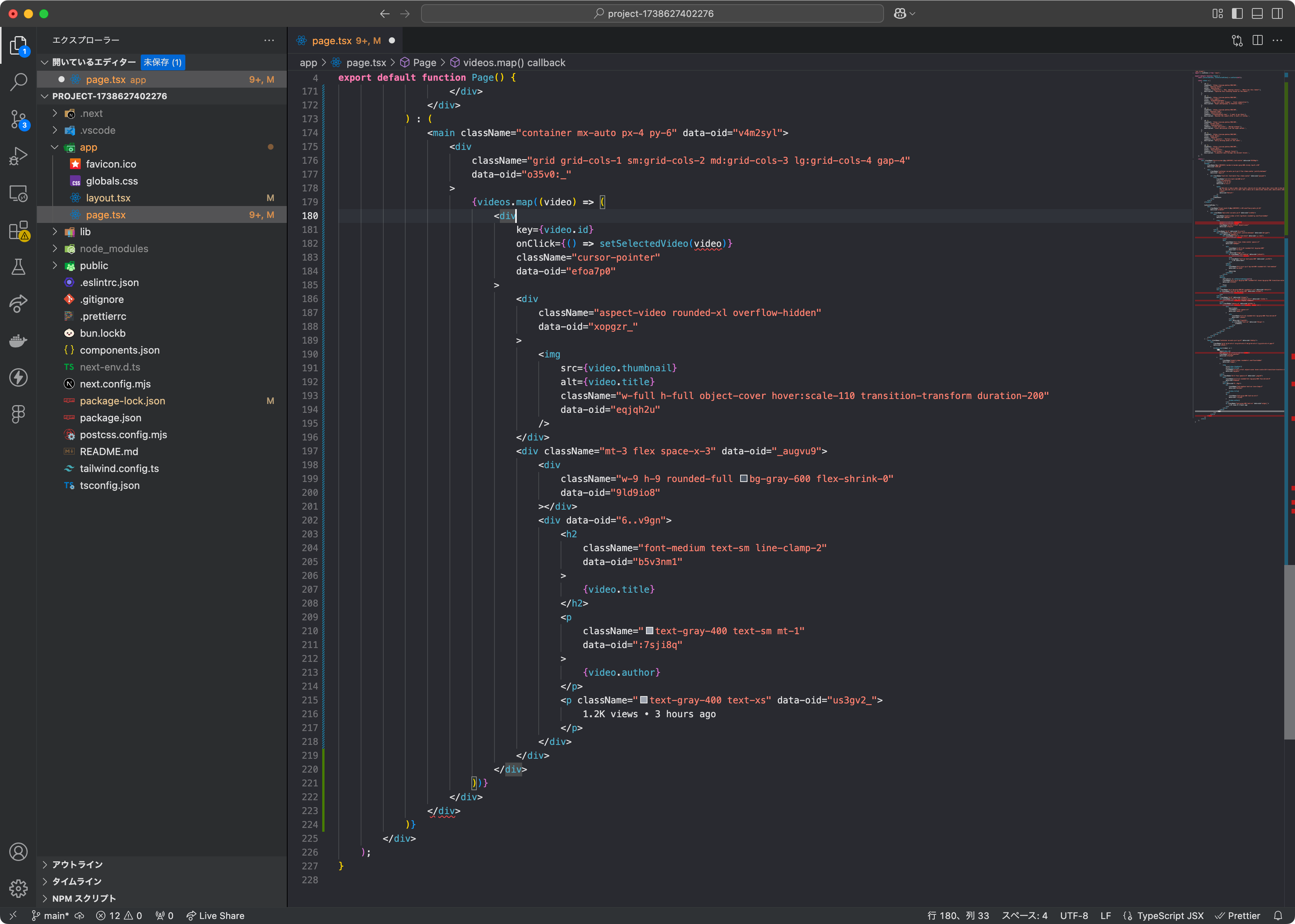Screen dimensions: 1295x924
Task: Expand the タイムライン section
Action: tap(44, 881)
